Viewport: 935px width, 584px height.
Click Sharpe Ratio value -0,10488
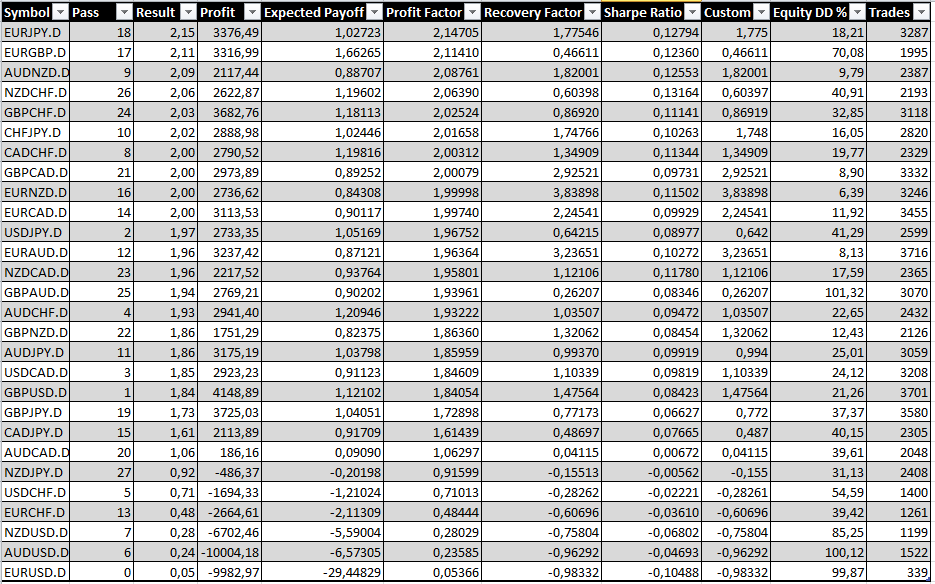tap(673, 572)
